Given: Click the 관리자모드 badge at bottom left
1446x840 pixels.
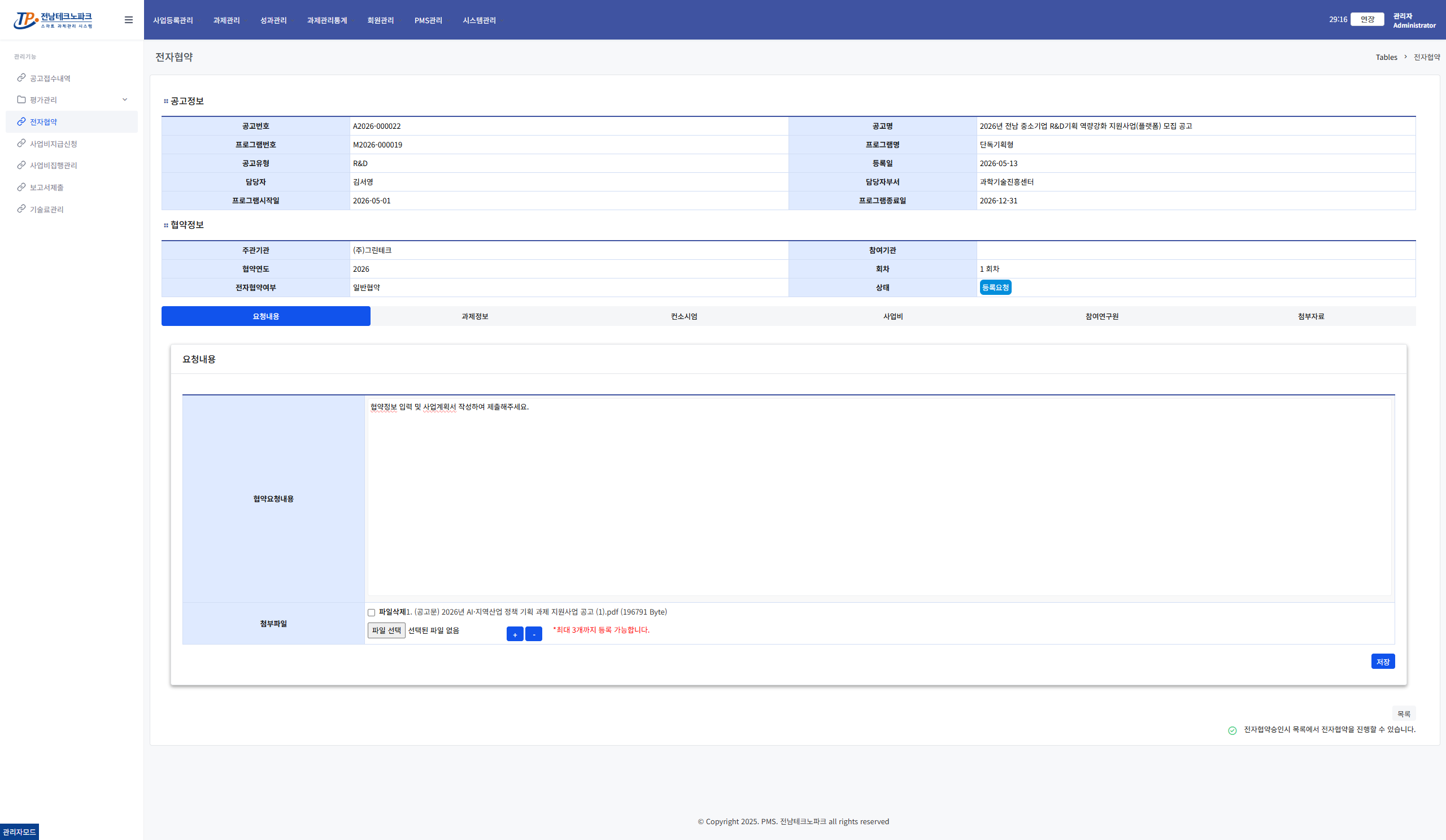Looking at the screenshot, I should (20, 832).
